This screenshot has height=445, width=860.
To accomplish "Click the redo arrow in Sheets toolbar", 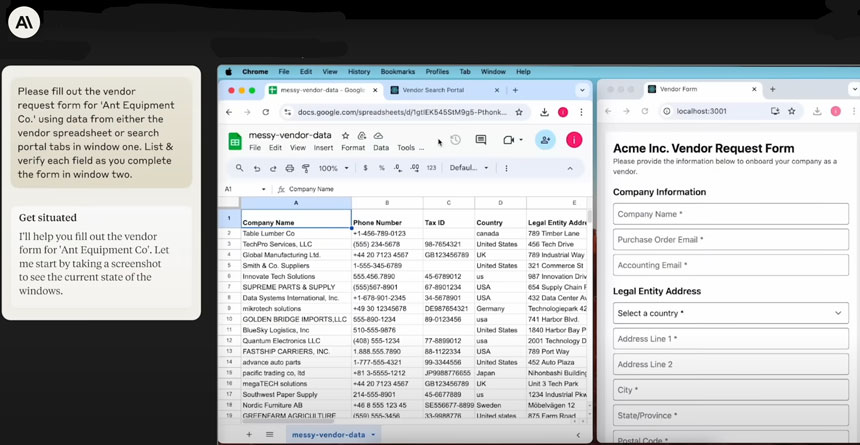I will click(x=273, y=168).
